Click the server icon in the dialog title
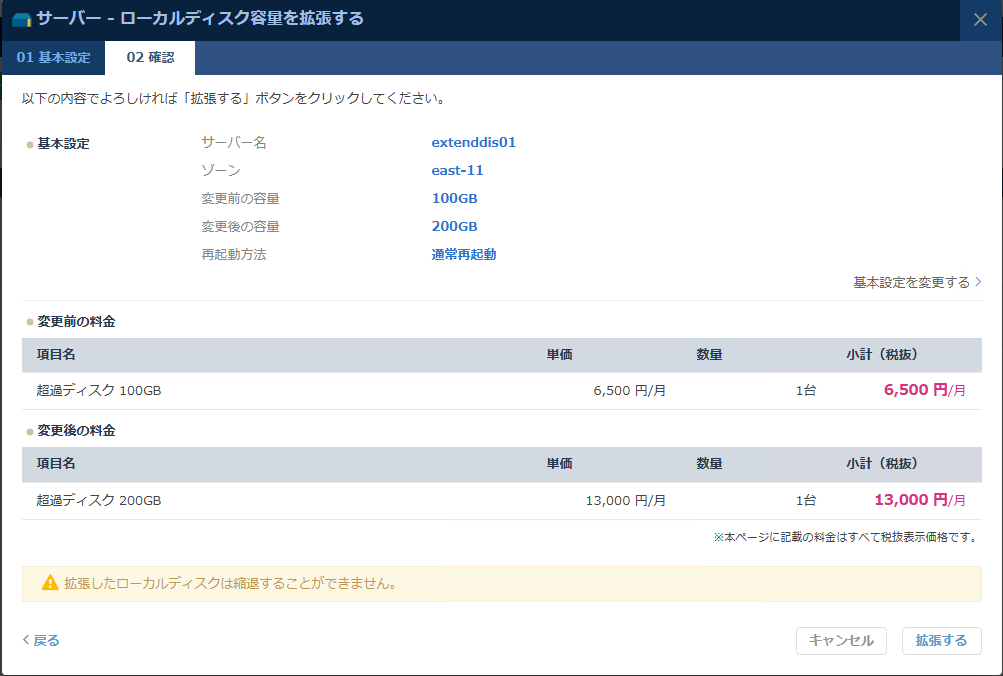The width and height of the screenshot is (1003, 676). click(x=21, y=19)
